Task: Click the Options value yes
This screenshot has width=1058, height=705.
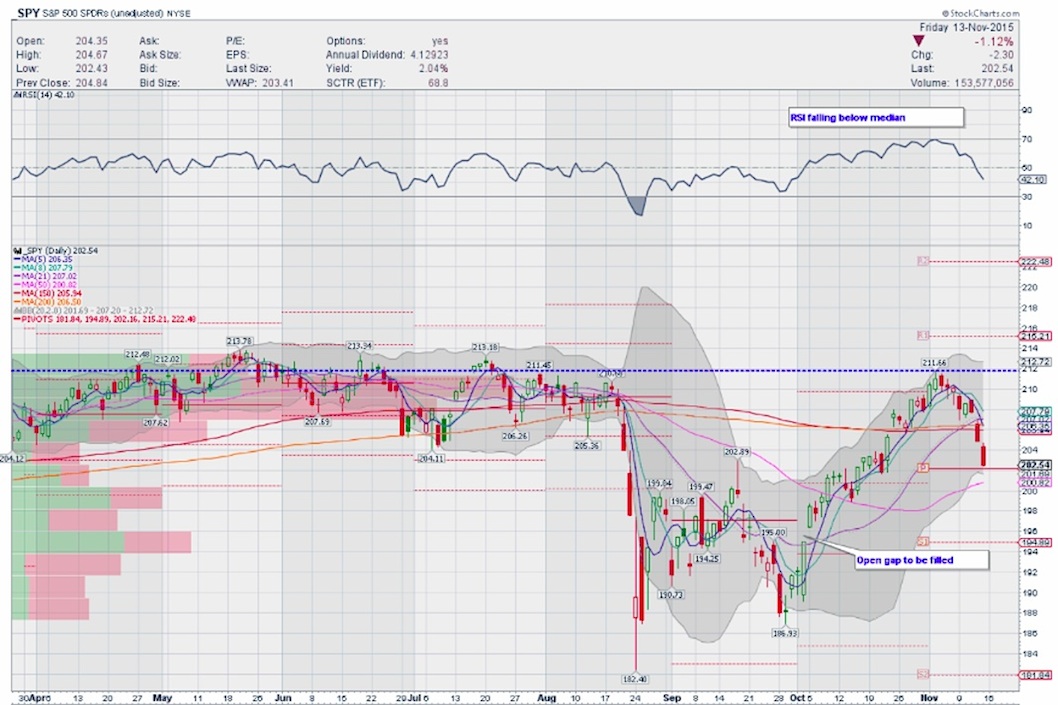Action: click(440, 41)
